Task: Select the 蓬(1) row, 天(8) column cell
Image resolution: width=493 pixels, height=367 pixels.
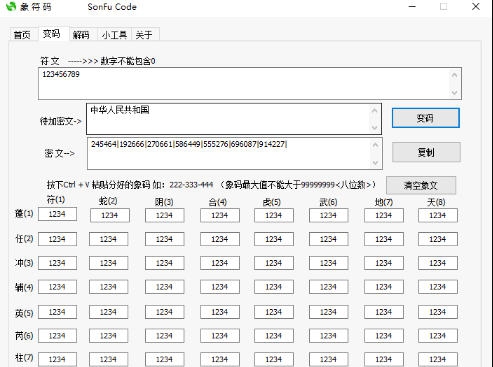Action: pos(438,215)
